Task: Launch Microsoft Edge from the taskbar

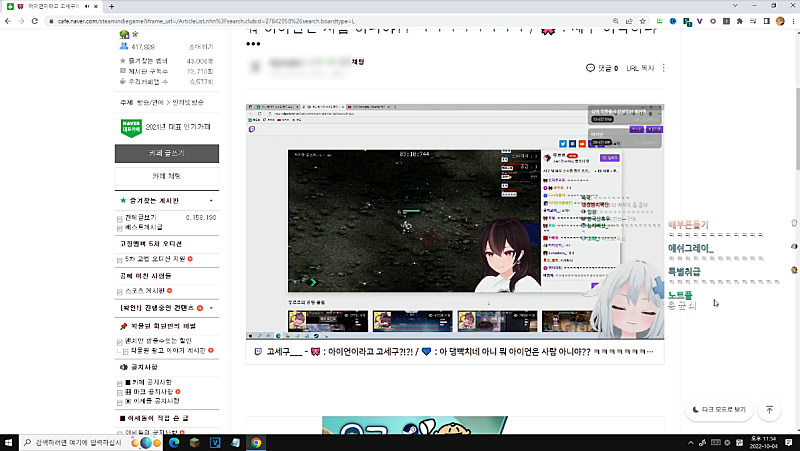Action: [x=174, y=442]
